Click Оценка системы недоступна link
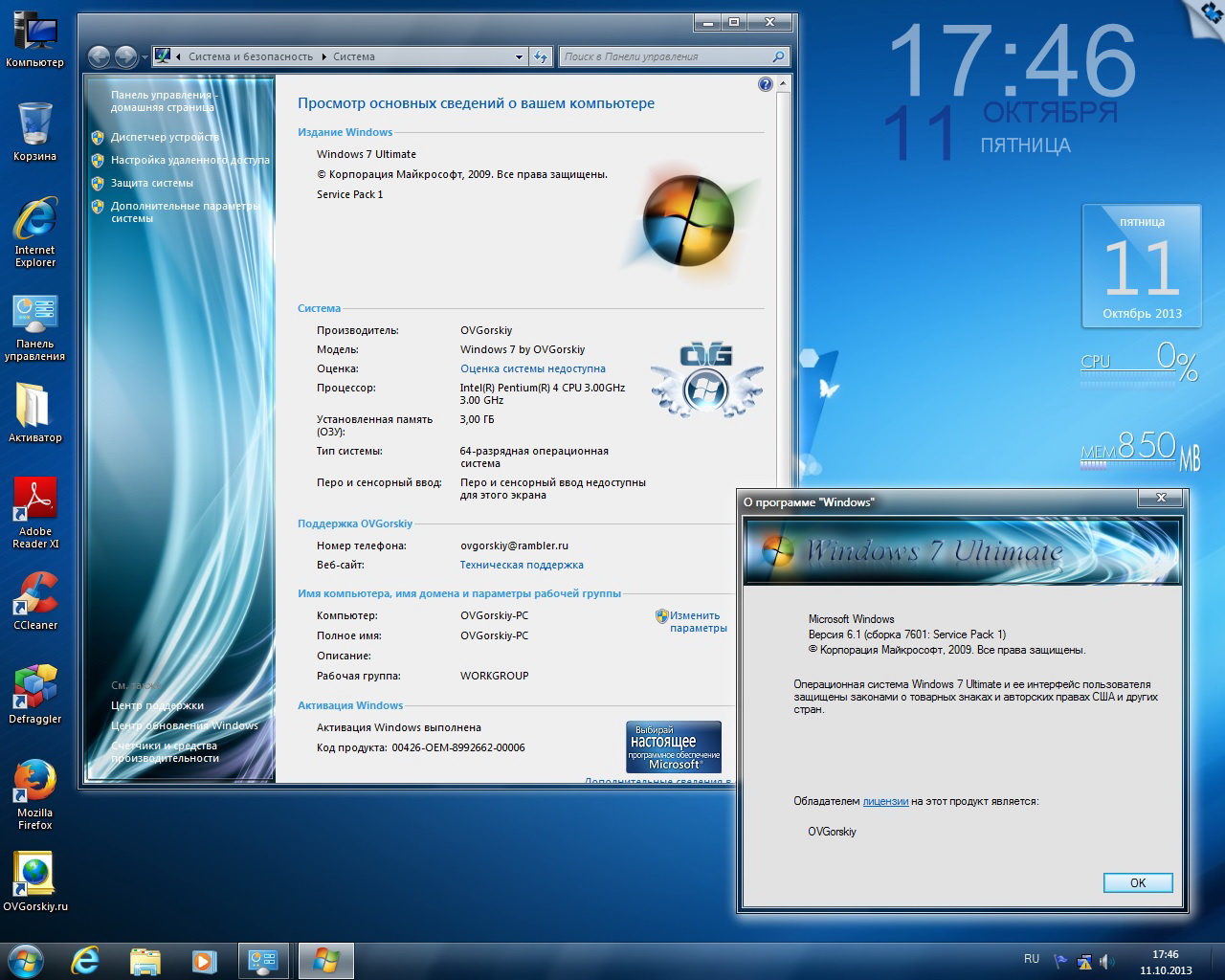 point(533,368)
